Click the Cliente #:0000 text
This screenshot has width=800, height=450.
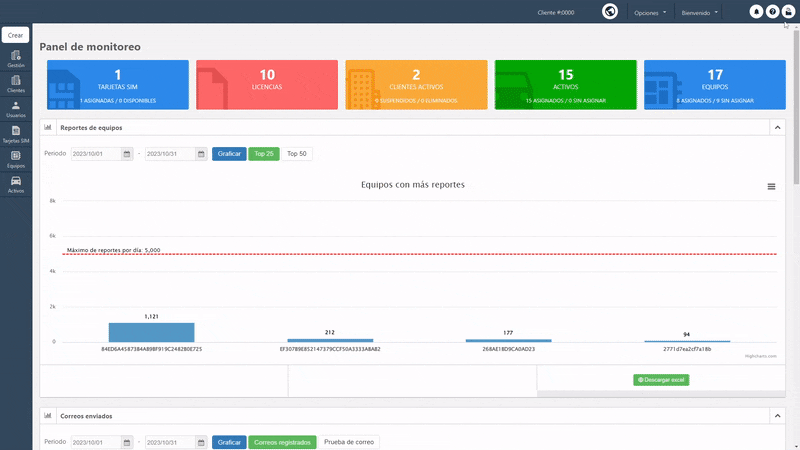point(556,13)
